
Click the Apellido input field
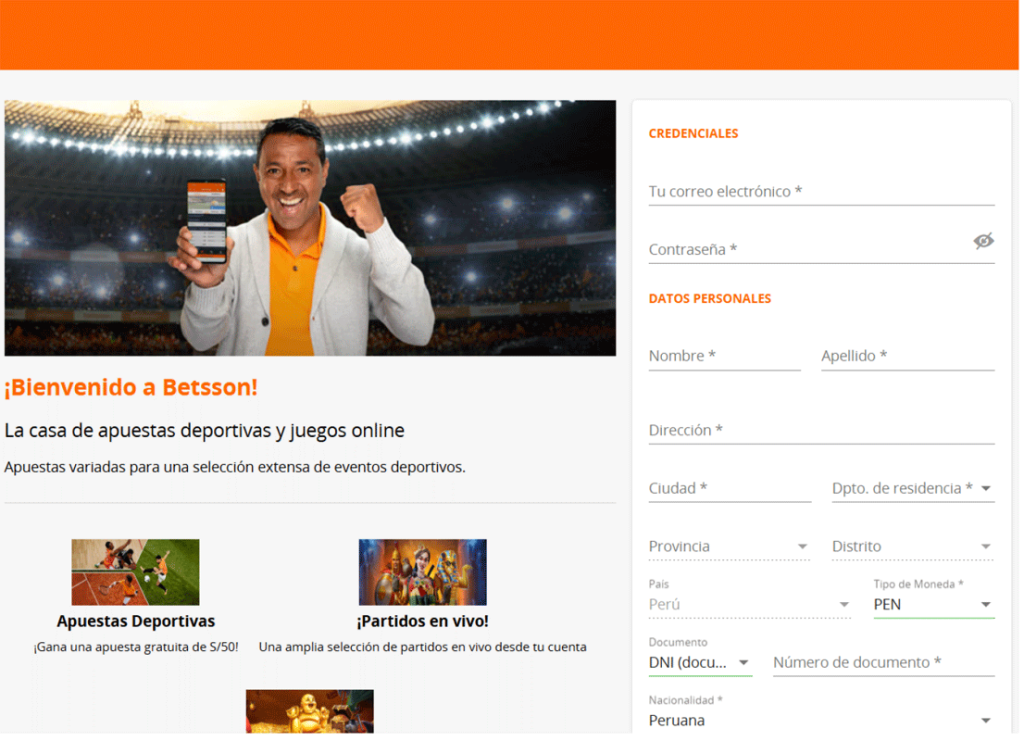point(907,356)
